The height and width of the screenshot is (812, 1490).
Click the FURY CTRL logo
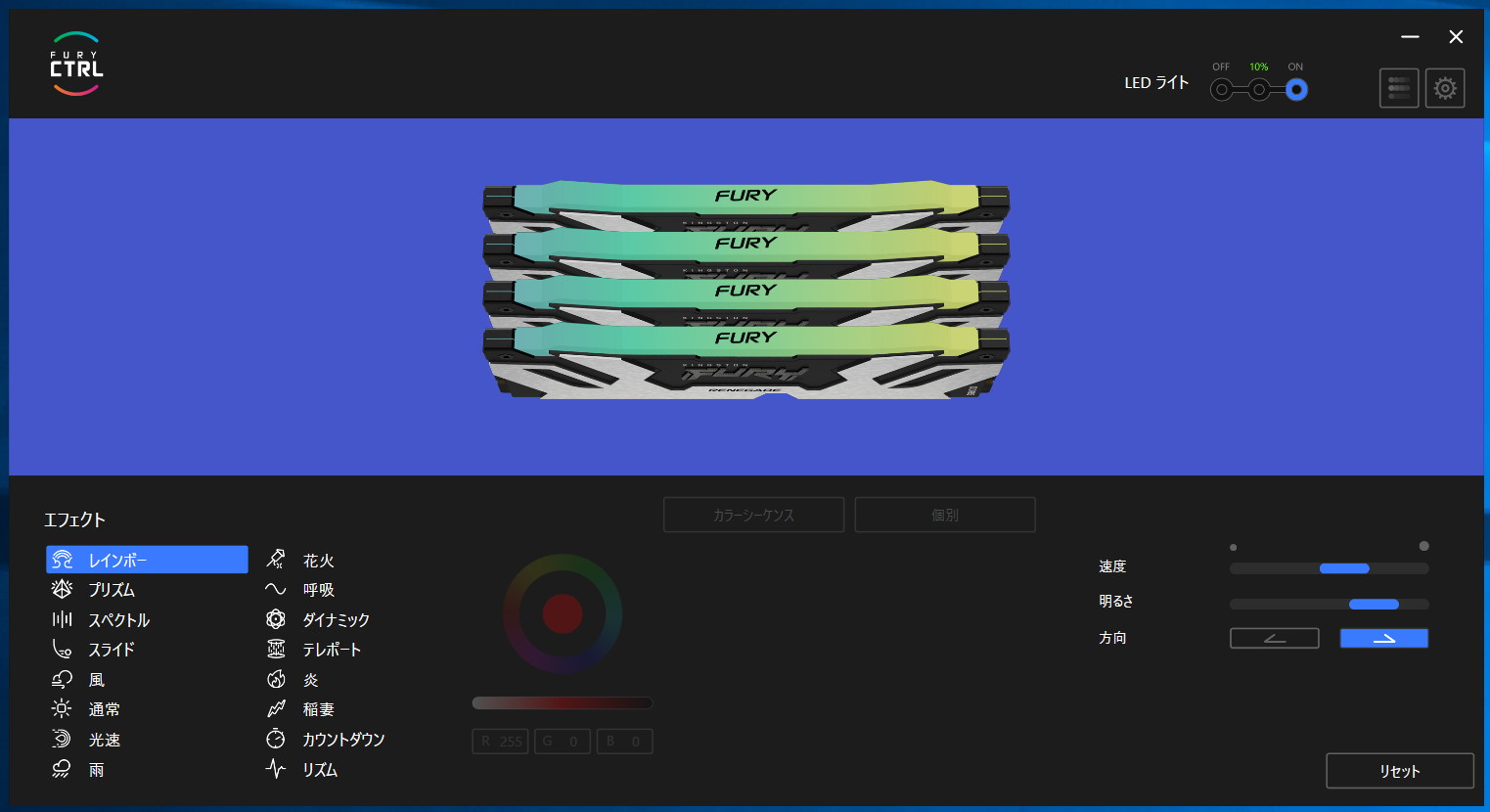76,65
